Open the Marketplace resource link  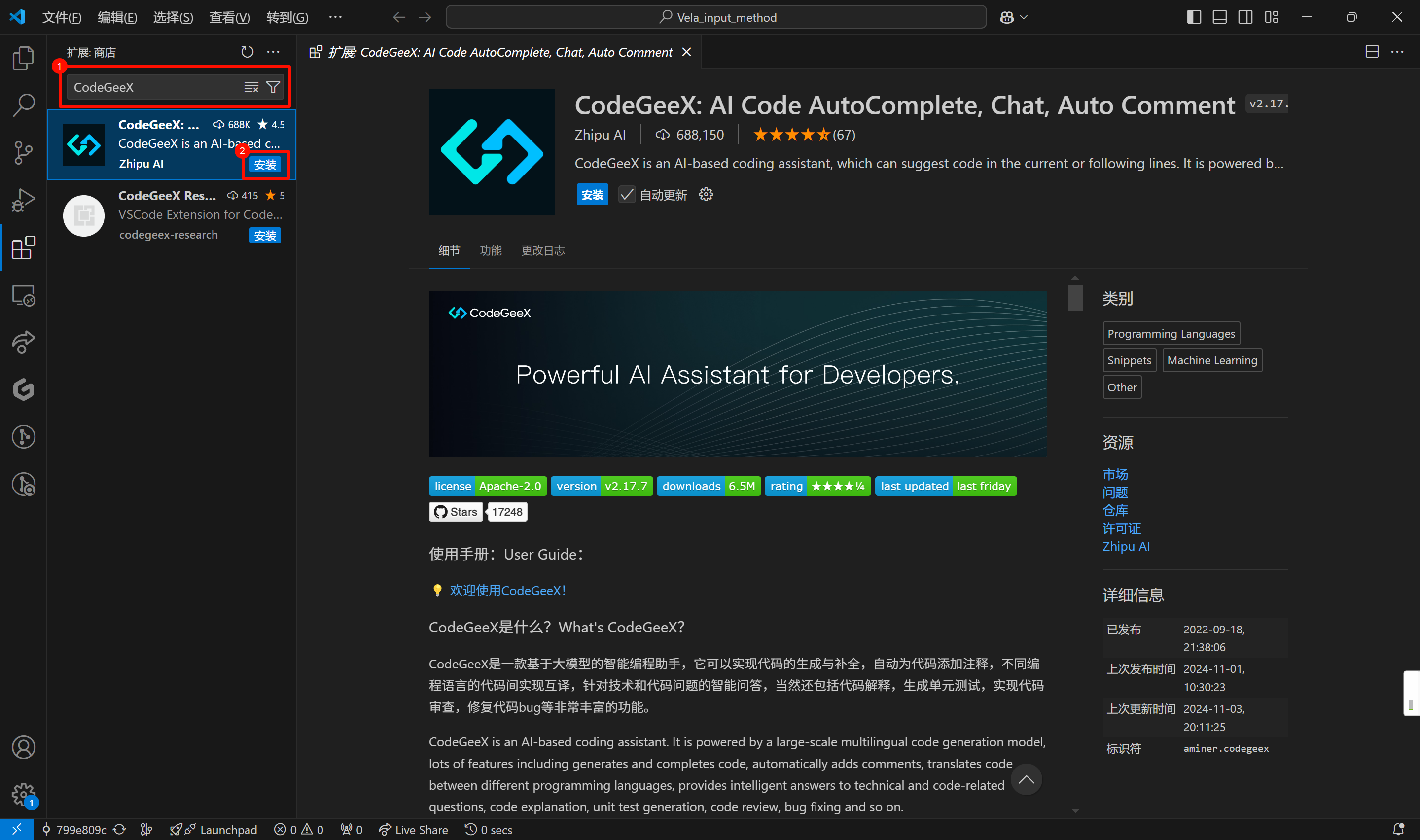point(1115,474)
